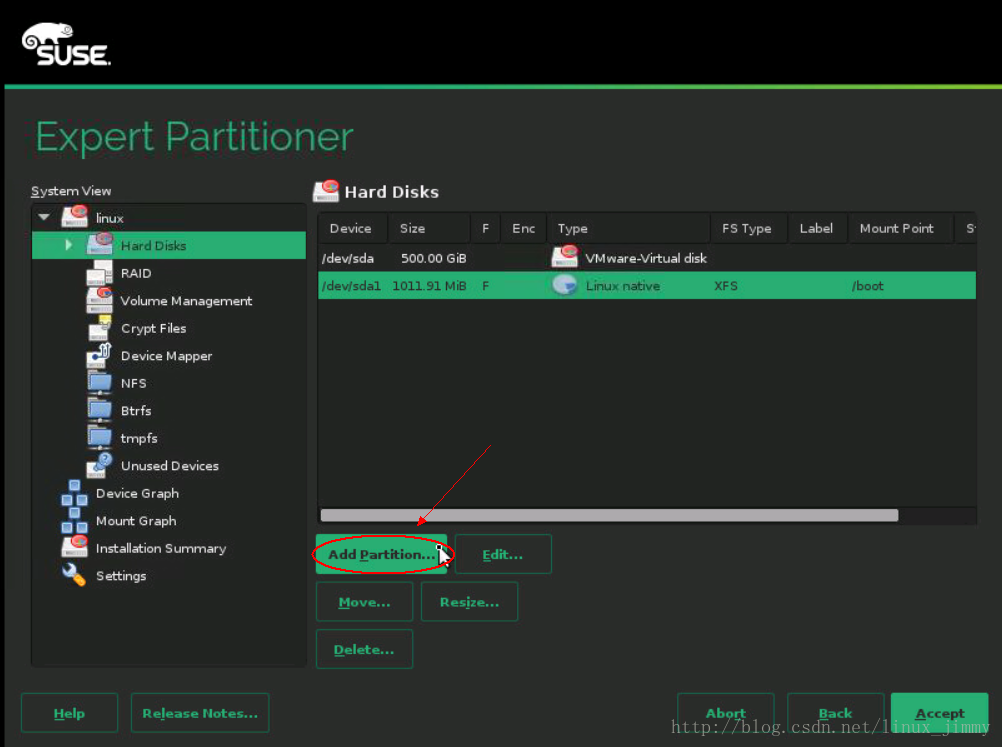Viewport: 1002px width, 747px height.
Task: Click the tmpfs folder icon
Action: click(x=100, y=438)
